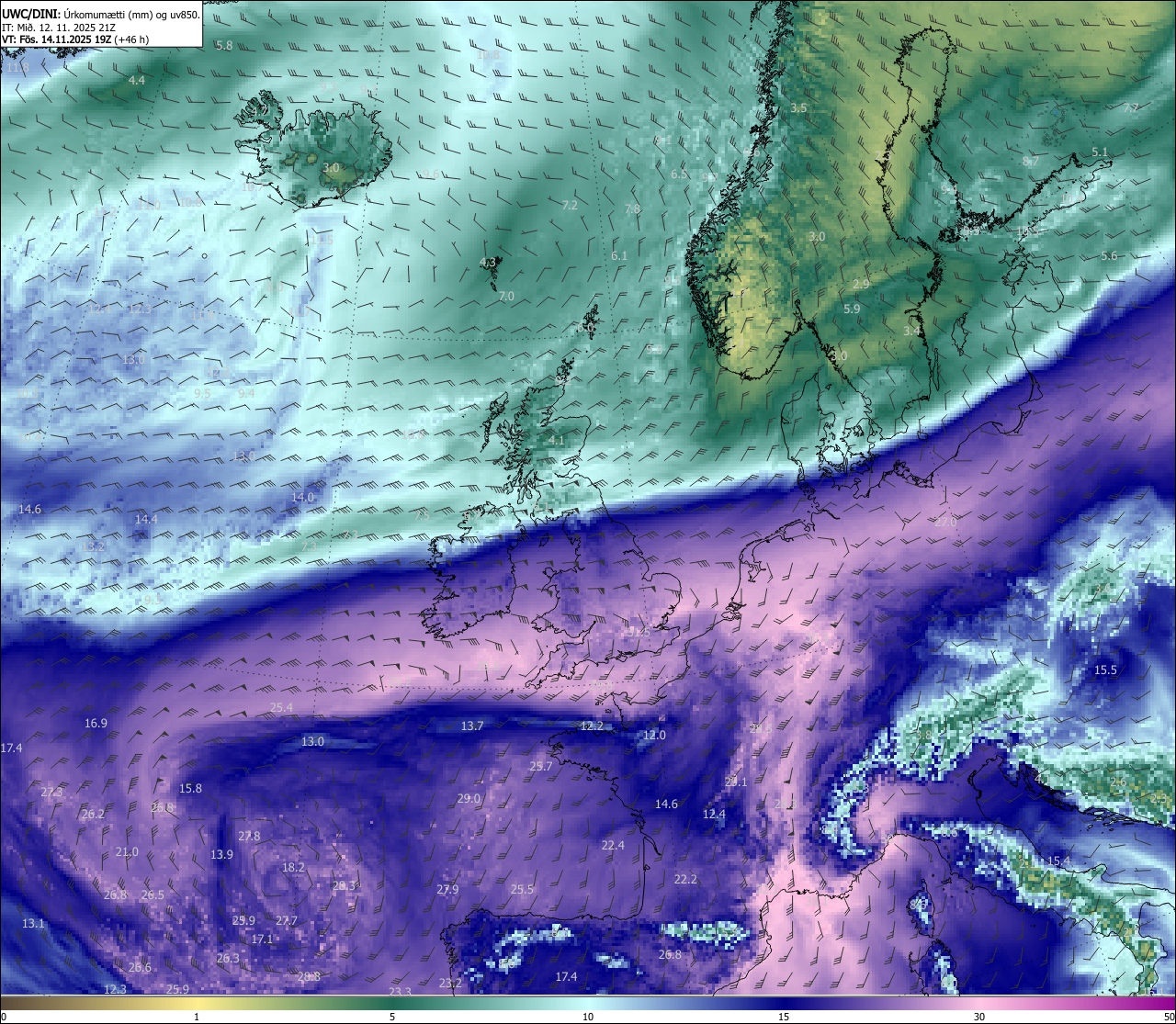
Task: Click the 15 tick on the color scale
Action: click(784, 1017)
